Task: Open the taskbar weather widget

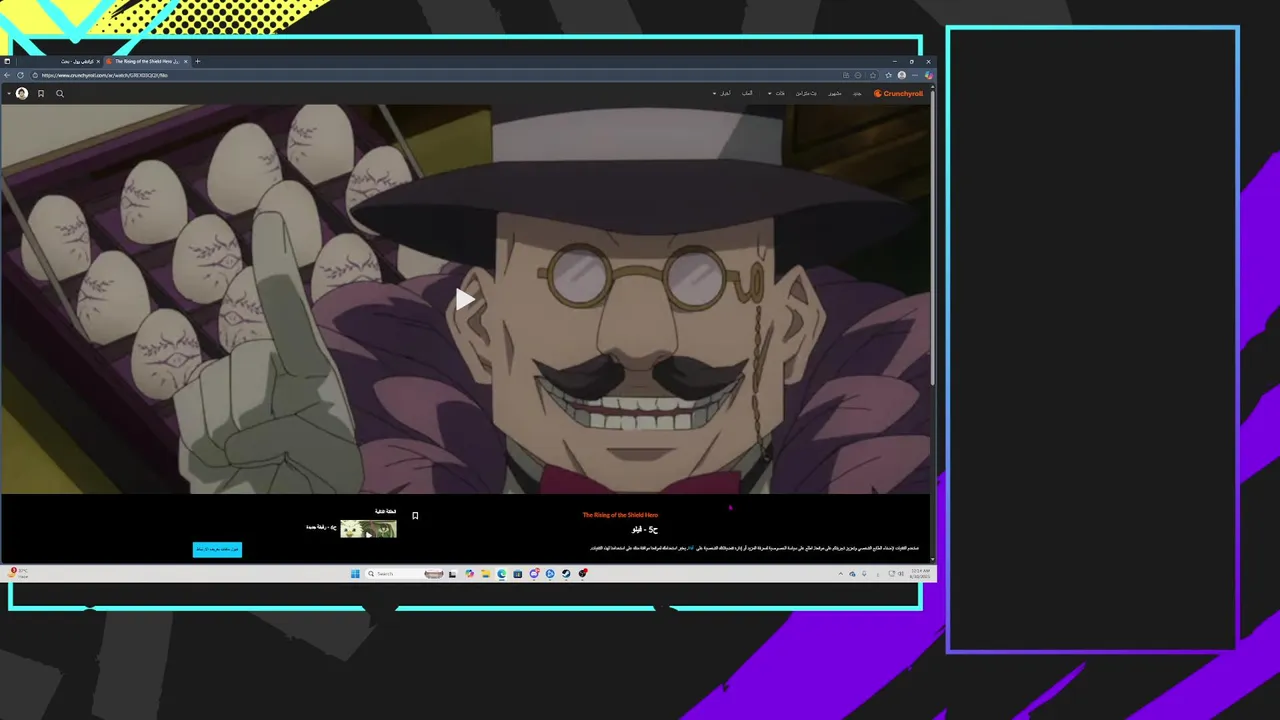Action: tap(18, 574)
